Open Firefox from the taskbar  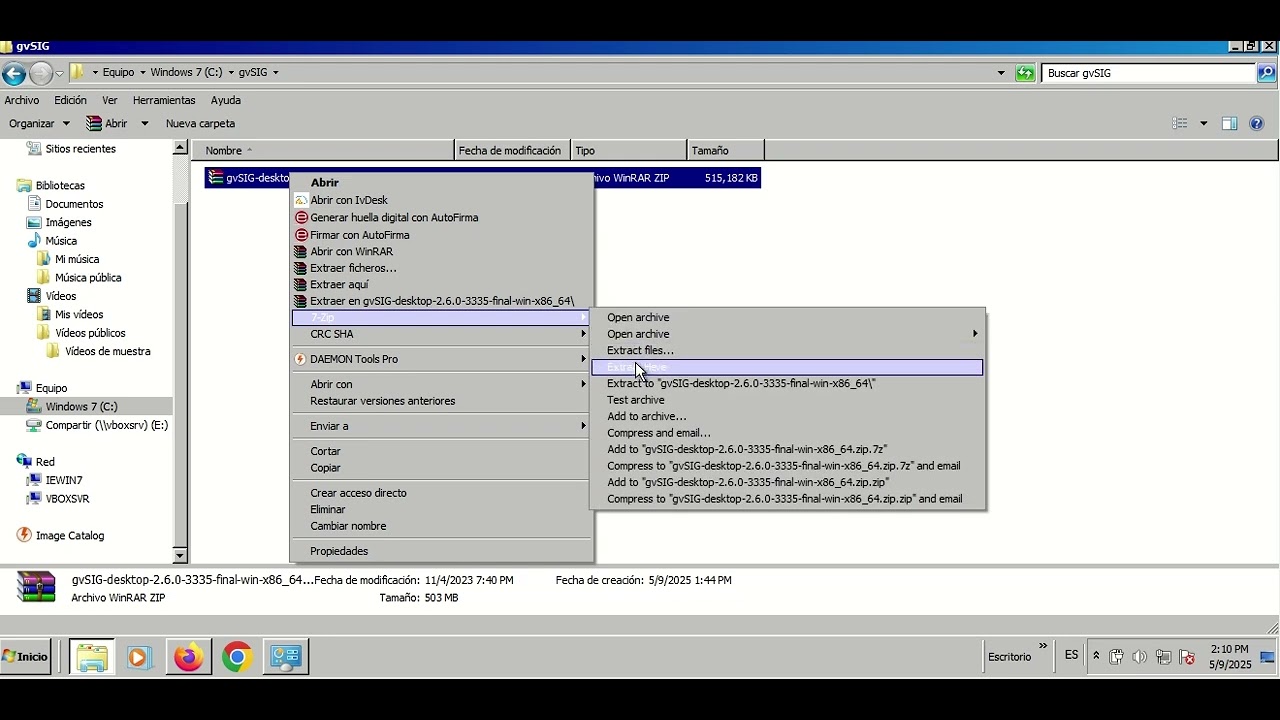188,657
